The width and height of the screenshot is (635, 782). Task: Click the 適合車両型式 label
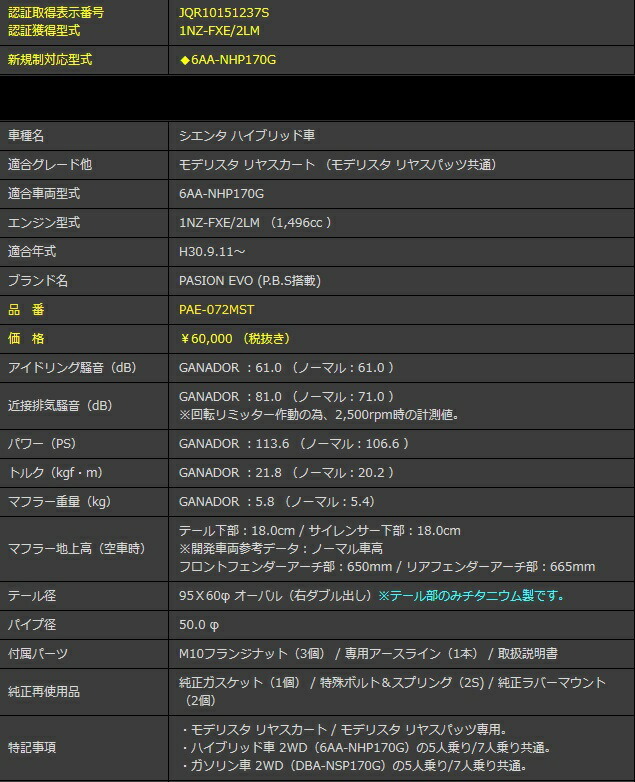[44, 194]
